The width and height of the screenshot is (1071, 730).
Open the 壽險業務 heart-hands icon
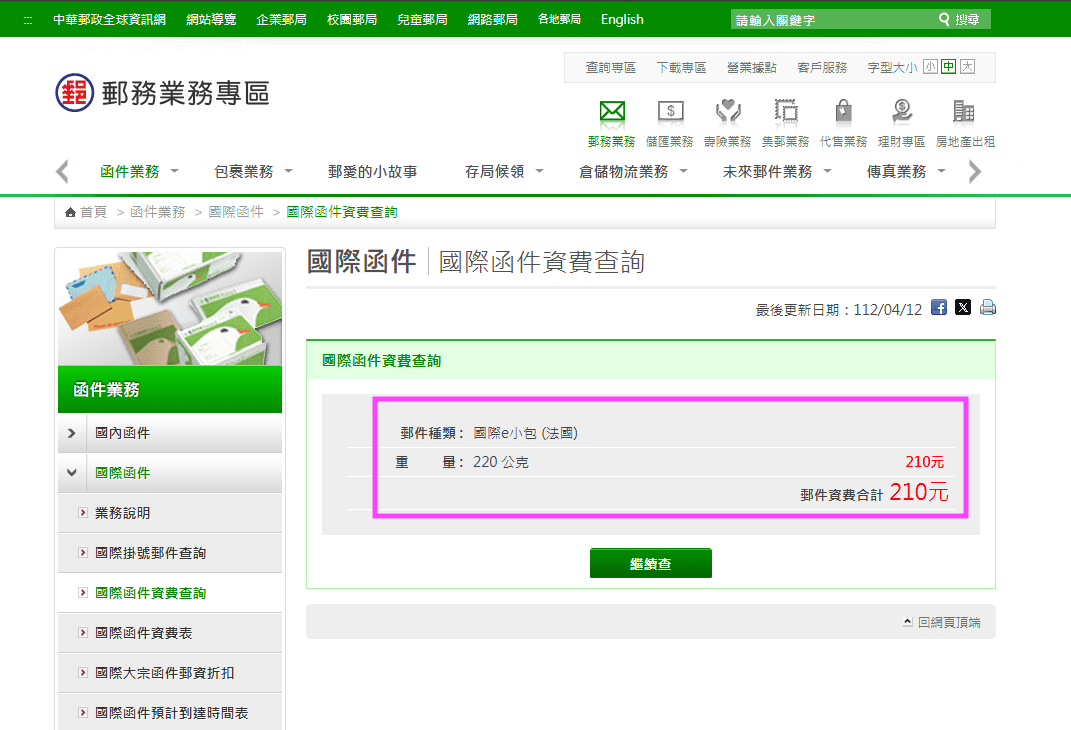pos(728,111)
